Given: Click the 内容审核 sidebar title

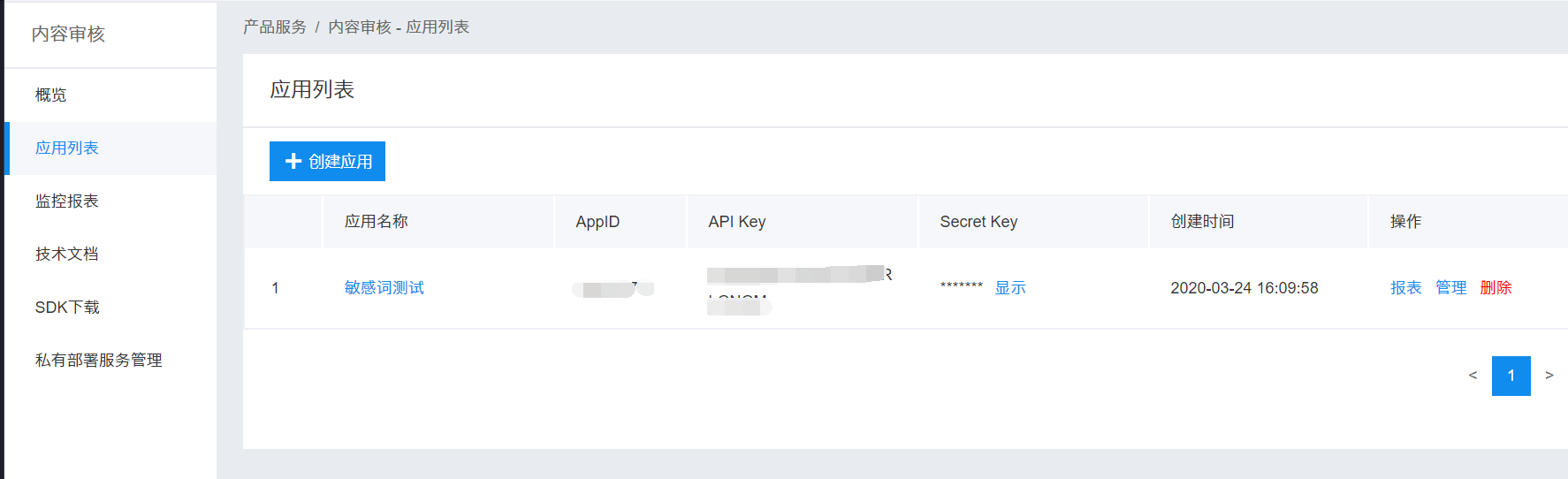Looking at the screenshot, I should coord(68,34).
